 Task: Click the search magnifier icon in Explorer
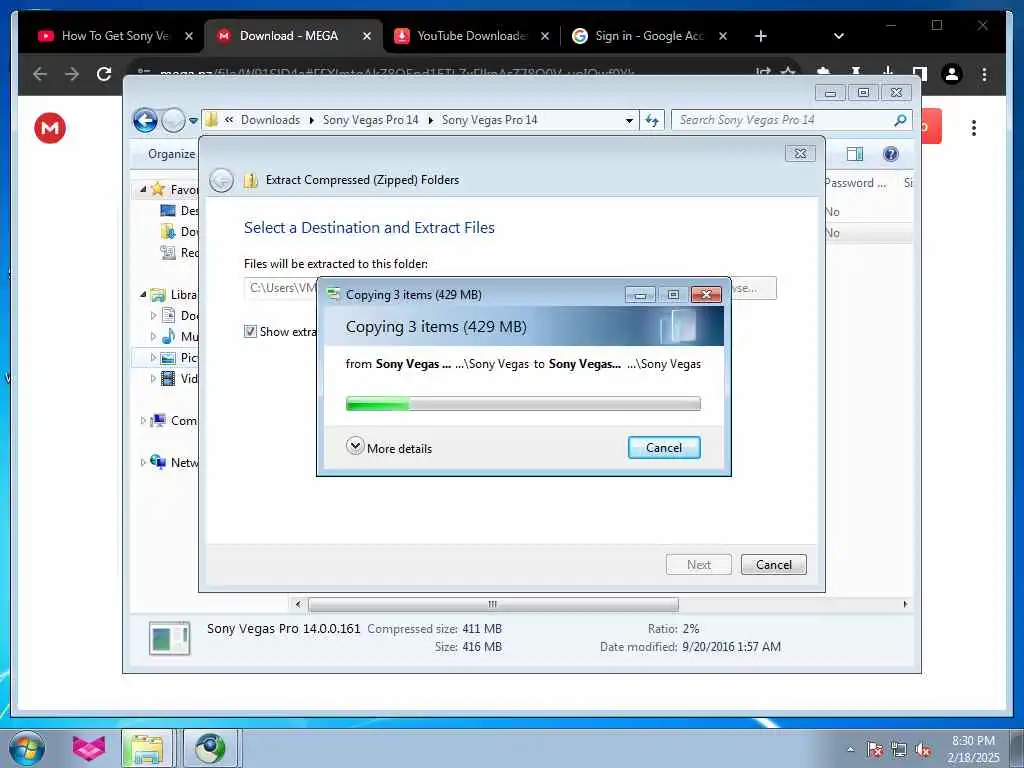coord(901,120)
